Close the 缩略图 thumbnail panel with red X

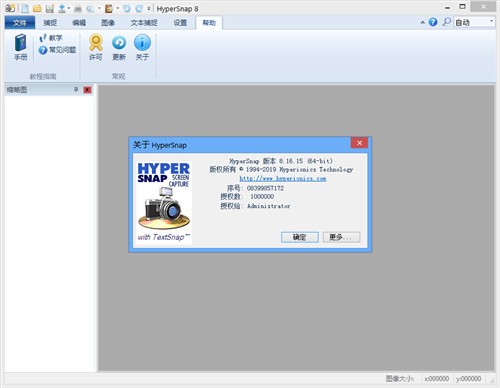click(87, 90)
